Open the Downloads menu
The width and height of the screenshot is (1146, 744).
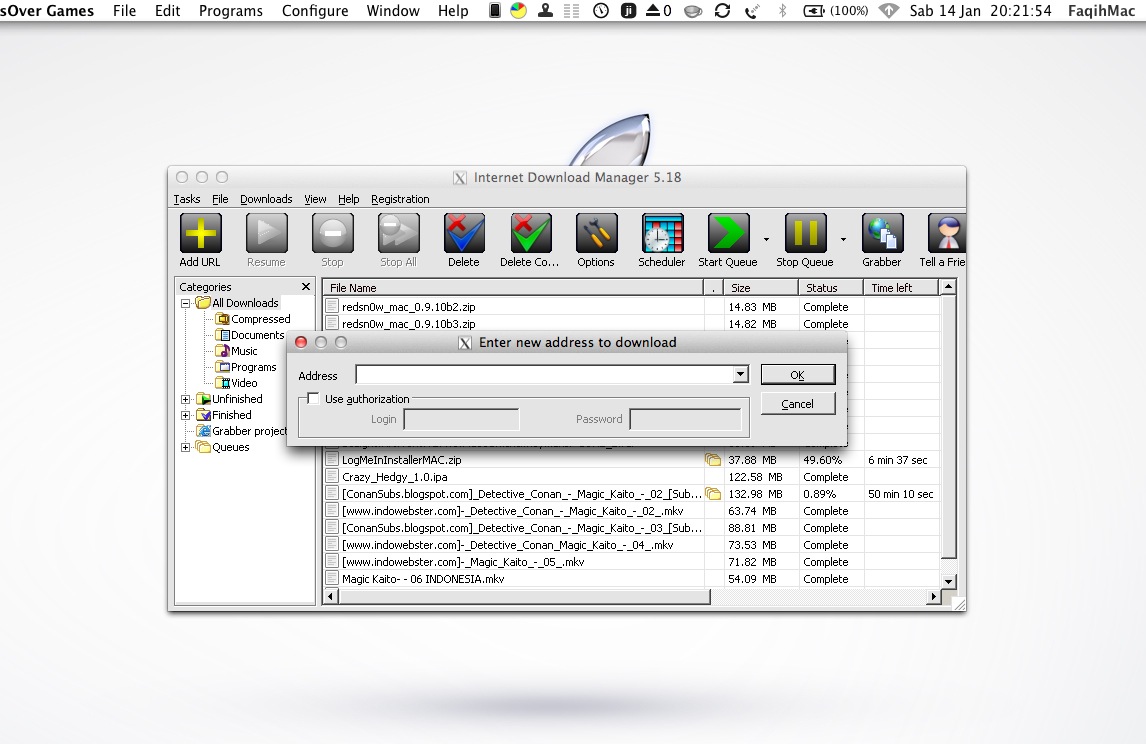pyautogui.click(x=266, y=199)
